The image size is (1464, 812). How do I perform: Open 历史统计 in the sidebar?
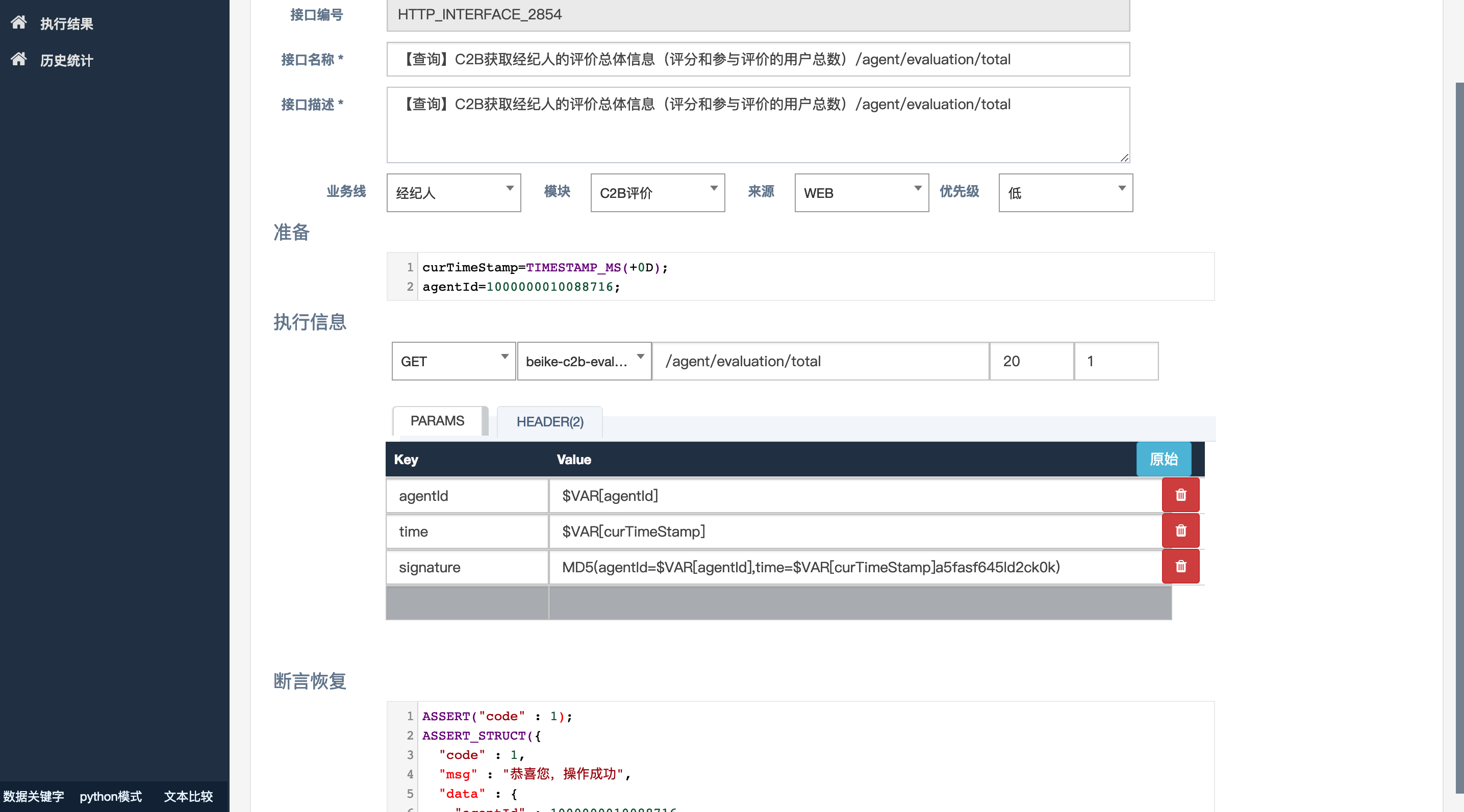66,60
